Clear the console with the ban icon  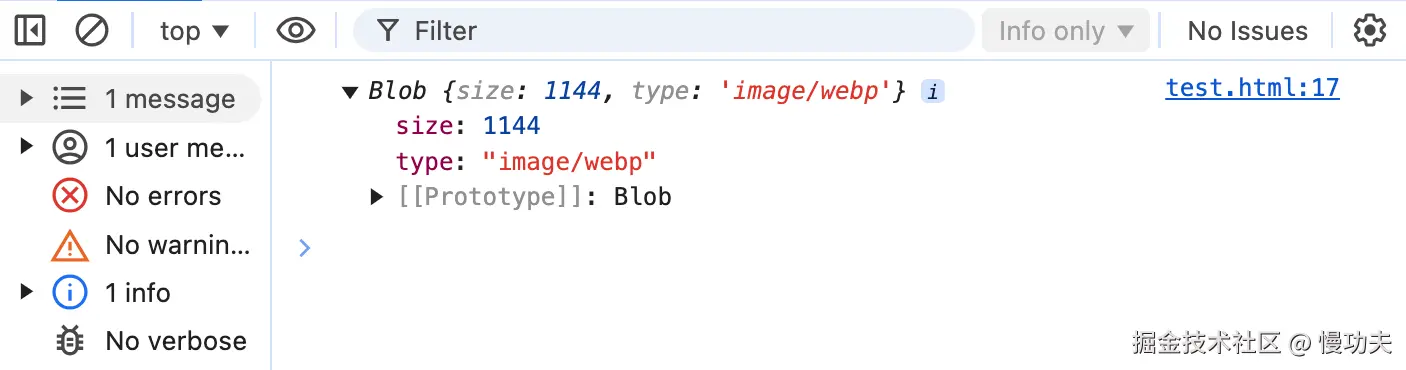click(x=92, y=31)
